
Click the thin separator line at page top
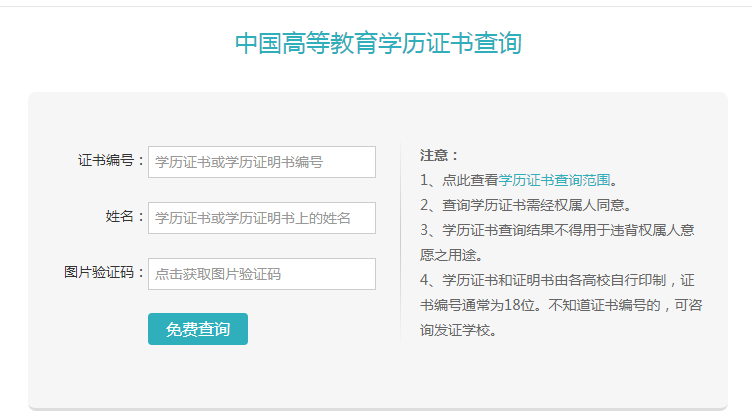[x=376, y=6]
